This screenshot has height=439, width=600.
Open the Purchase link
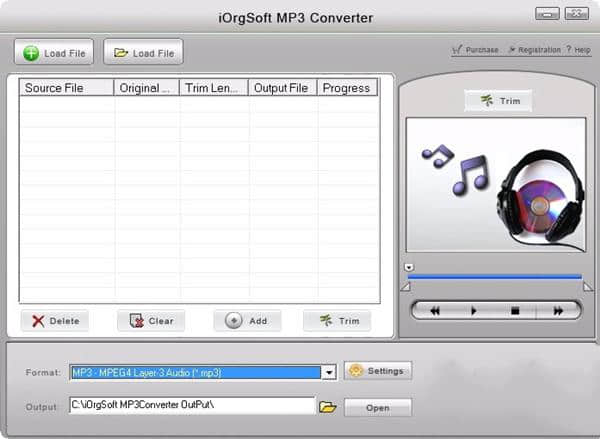[475, 50]
